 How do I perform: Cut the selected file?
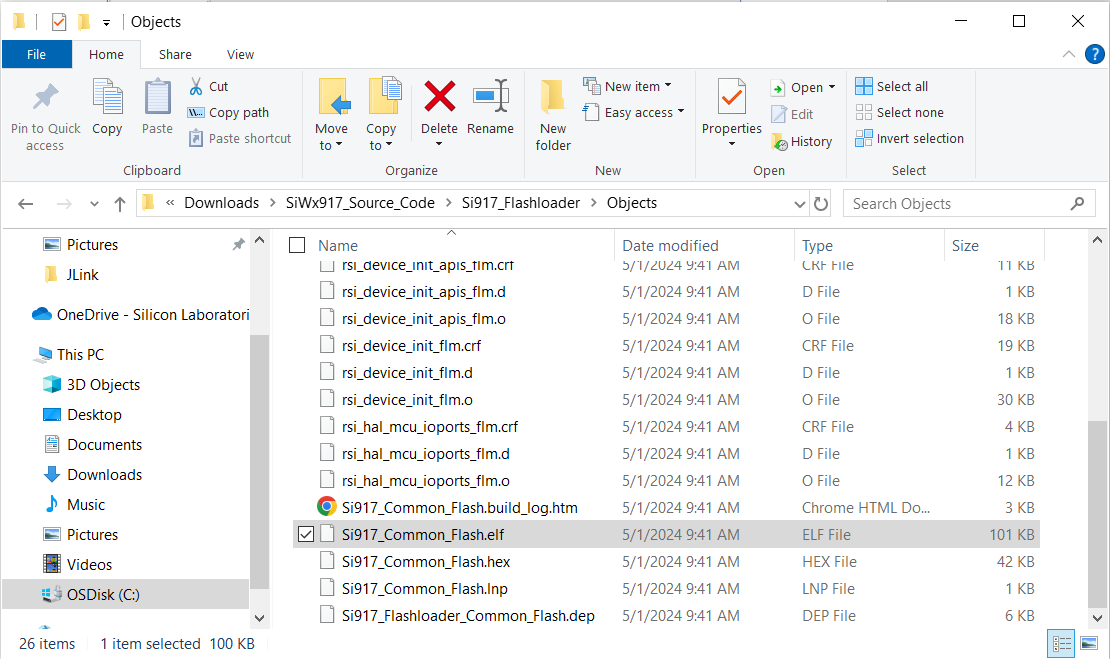209,86
